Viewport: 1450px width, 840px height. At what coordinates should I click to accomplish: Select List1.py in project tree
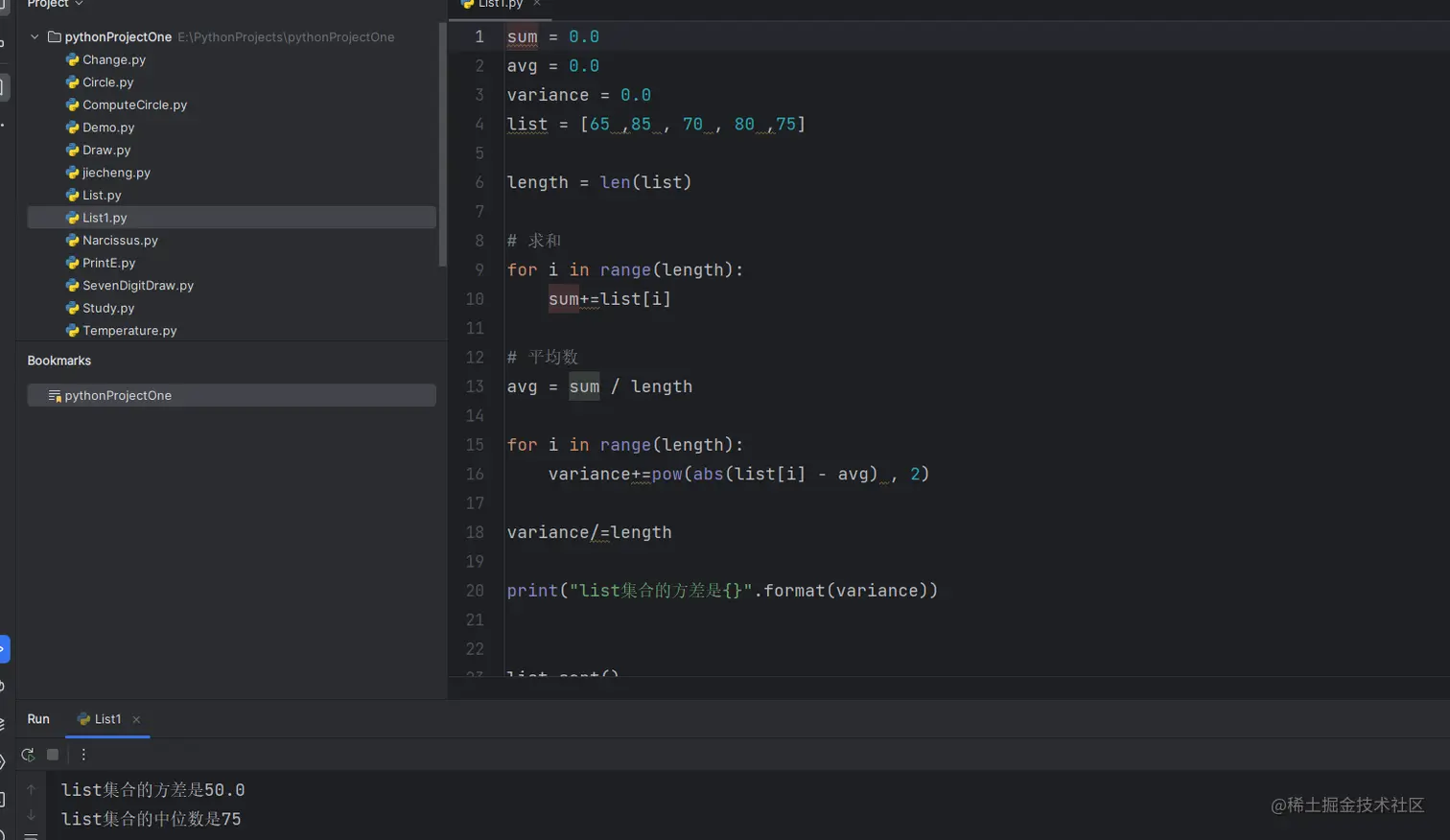click(x=231, y=218)
